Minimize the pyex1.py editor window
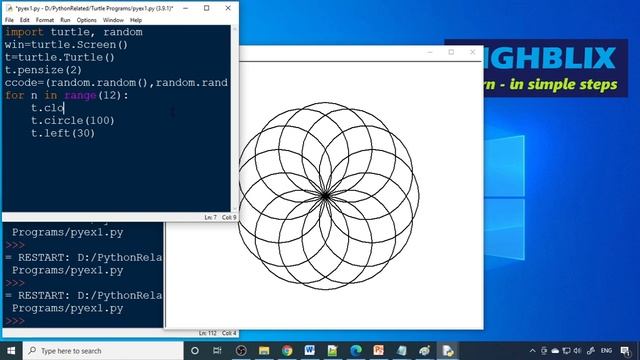The width and height of the screenshot is (640, 360). (185, 8)
